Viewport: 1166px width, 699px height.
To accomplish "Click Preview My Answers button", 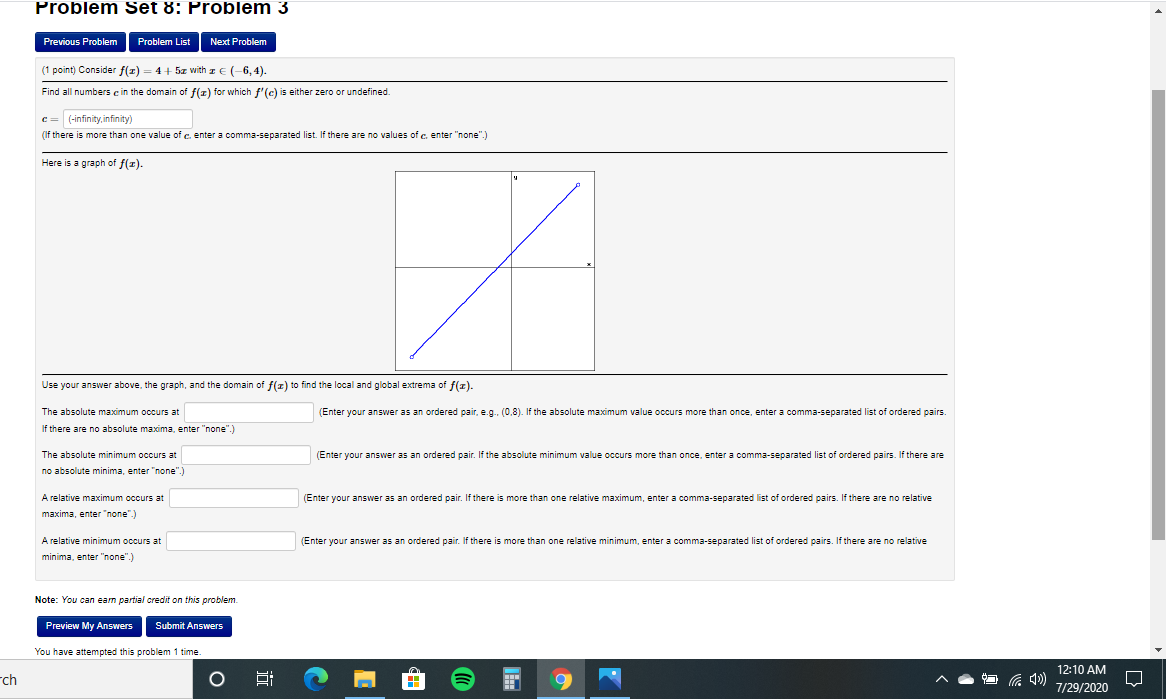I will pos(89,626).
